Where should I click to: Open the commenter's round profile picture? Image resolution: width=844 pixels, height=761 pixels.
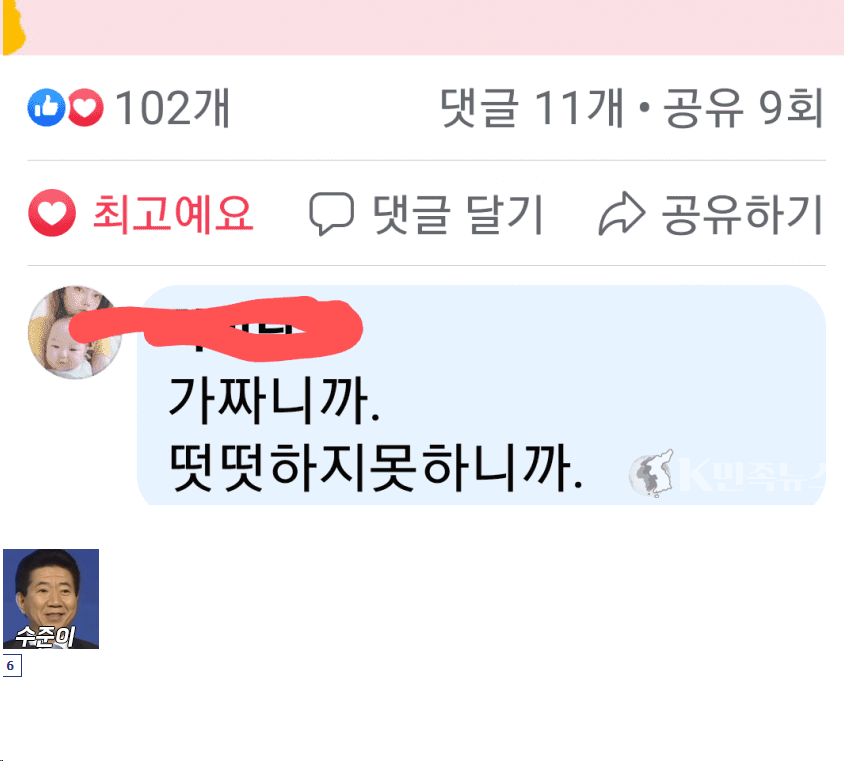tap(75, 333)
